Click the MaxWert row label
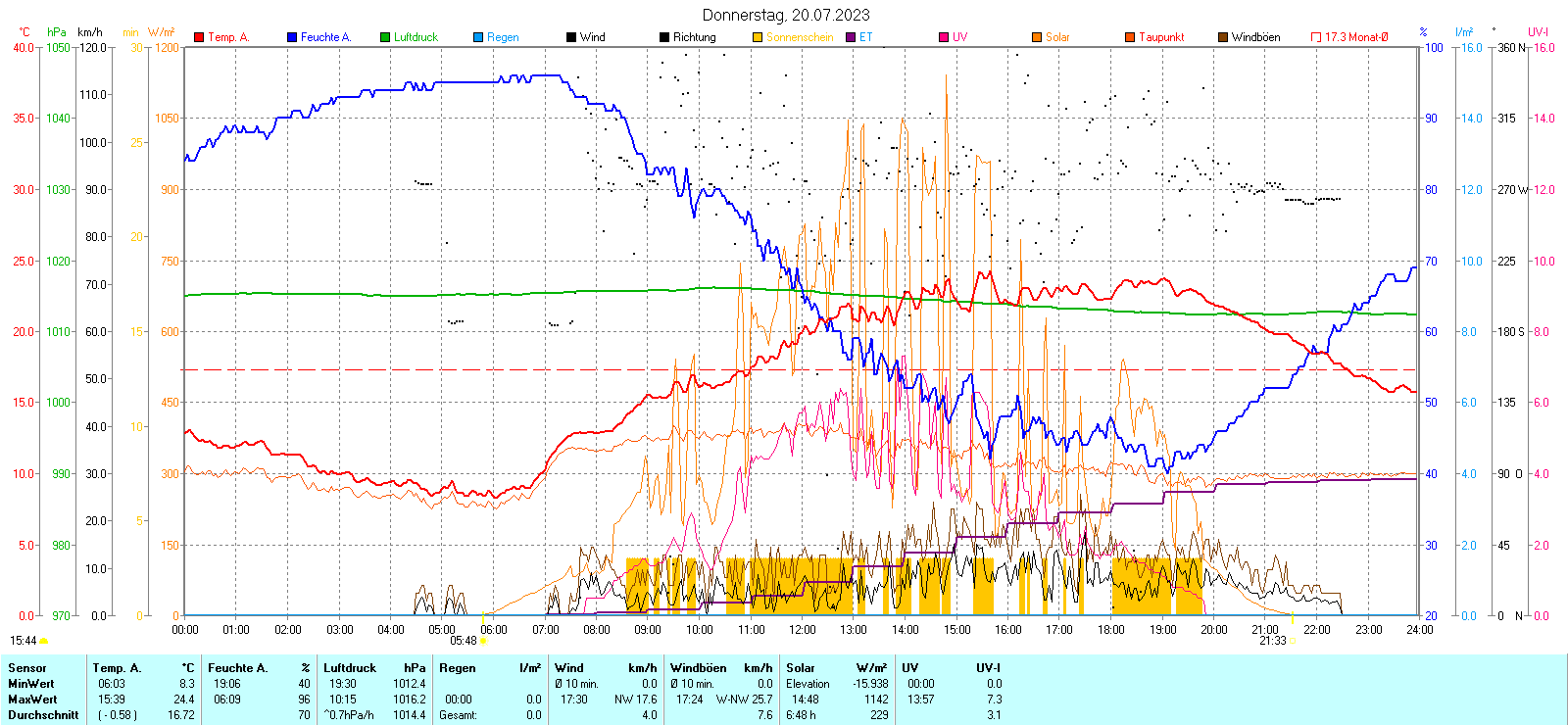This screenshot has height=725, width=1568. [31, 700]
